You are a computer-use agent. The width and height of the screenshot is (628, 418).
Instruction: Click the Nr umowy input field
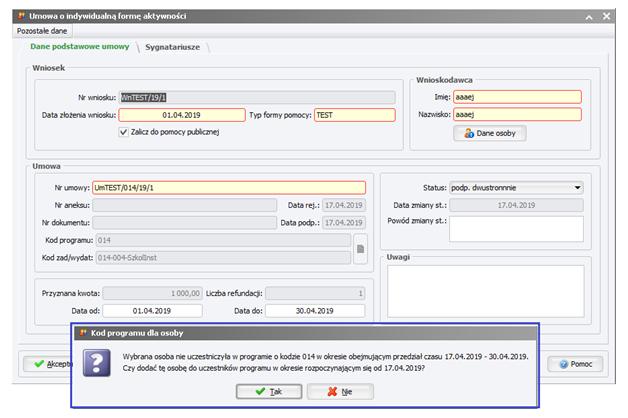tap(229, 188)
